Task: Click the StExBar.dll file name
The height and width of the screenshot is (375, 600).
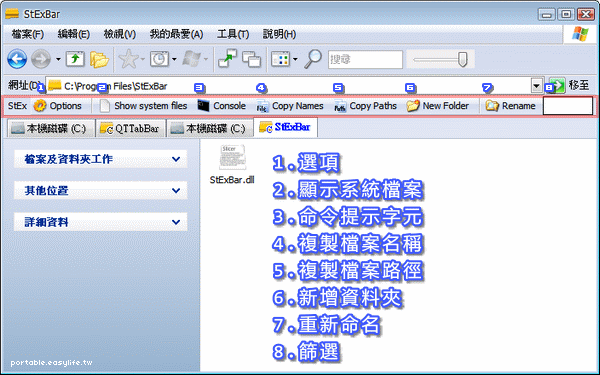Action: click(x=232, y=180)
